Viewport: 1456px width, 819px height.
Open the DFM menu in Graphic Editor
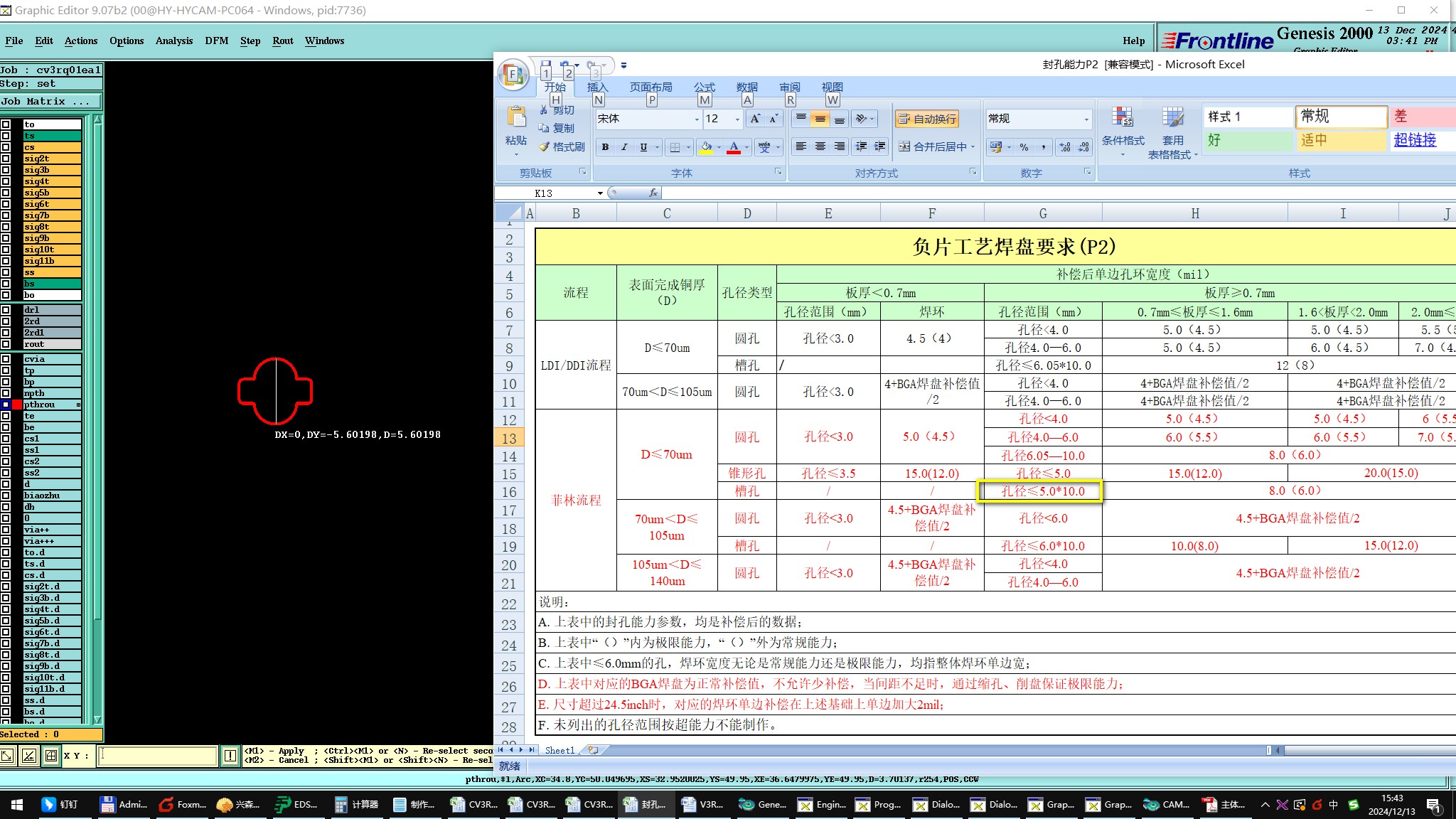[216, 41]
